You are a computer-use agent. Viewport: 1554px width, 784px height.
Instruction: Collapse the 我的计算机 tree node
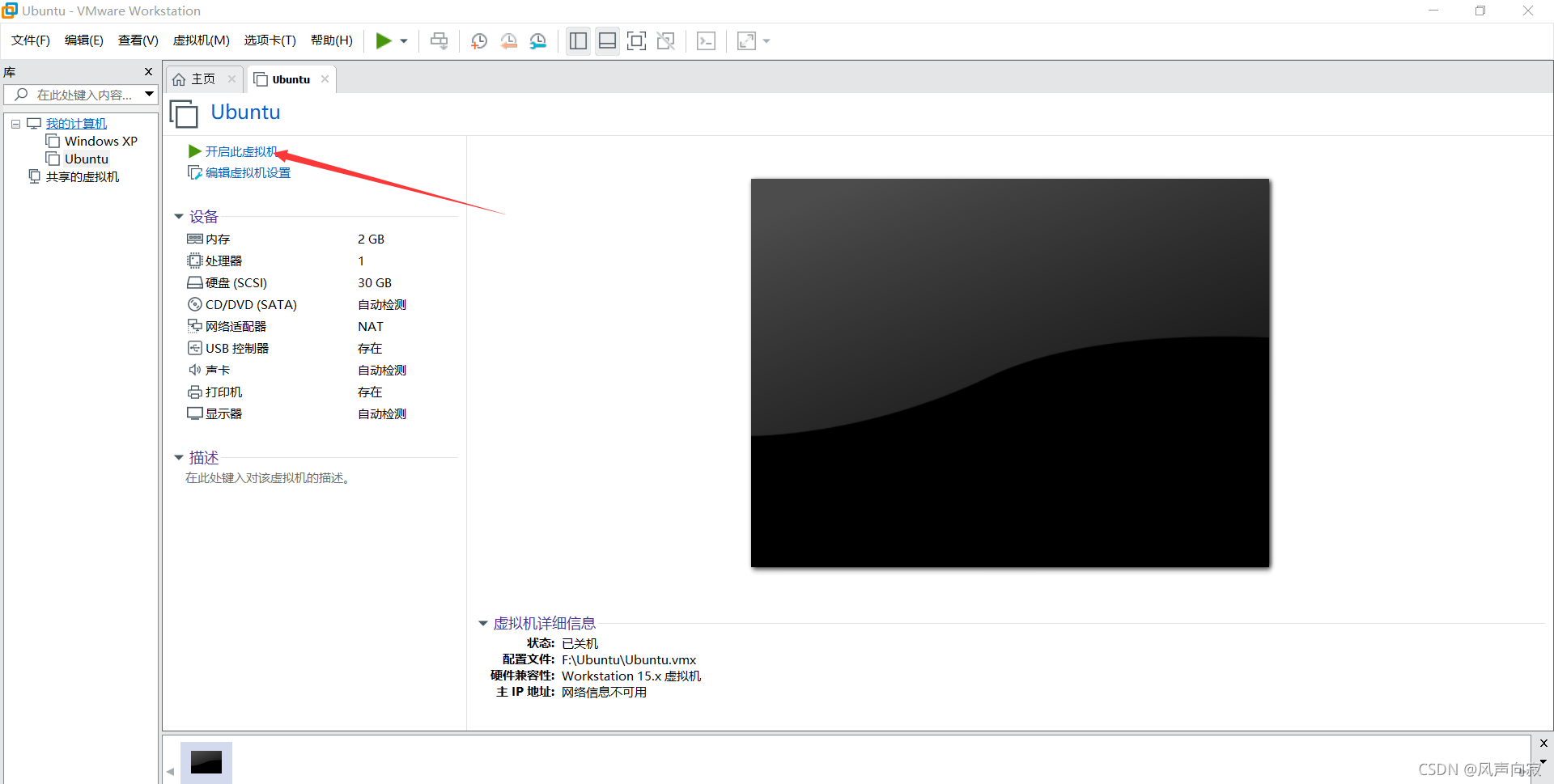pos(15,124)
